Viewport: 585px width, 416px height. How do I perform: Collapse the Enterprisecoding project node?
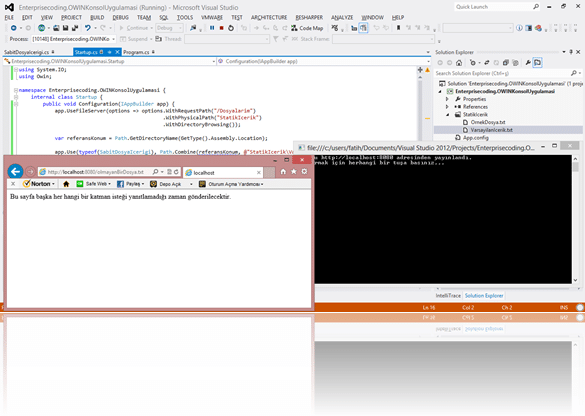(x=440, y=91)
